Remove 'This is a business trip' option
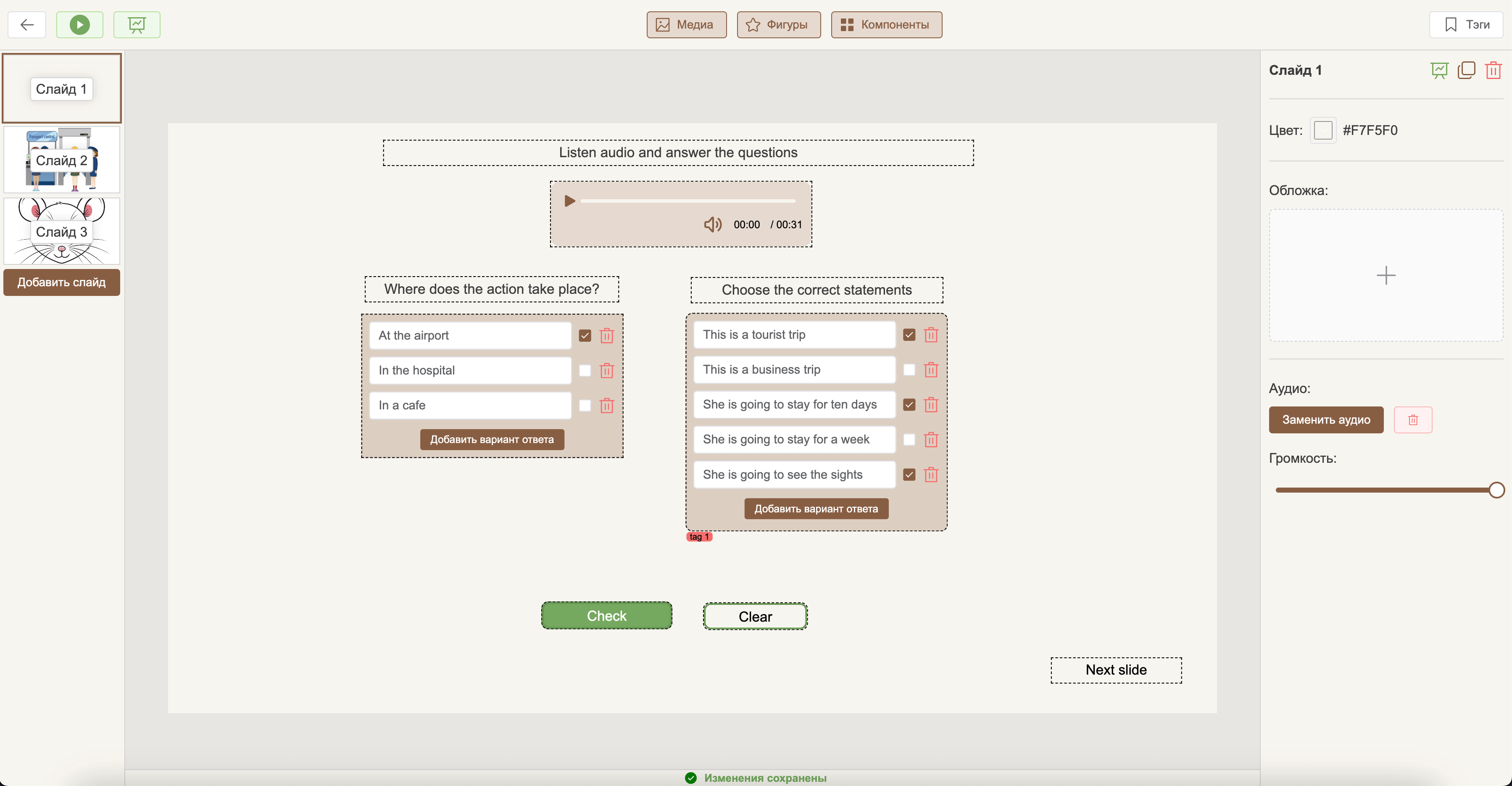This screenshot has width=1512, height=786. 931,370
